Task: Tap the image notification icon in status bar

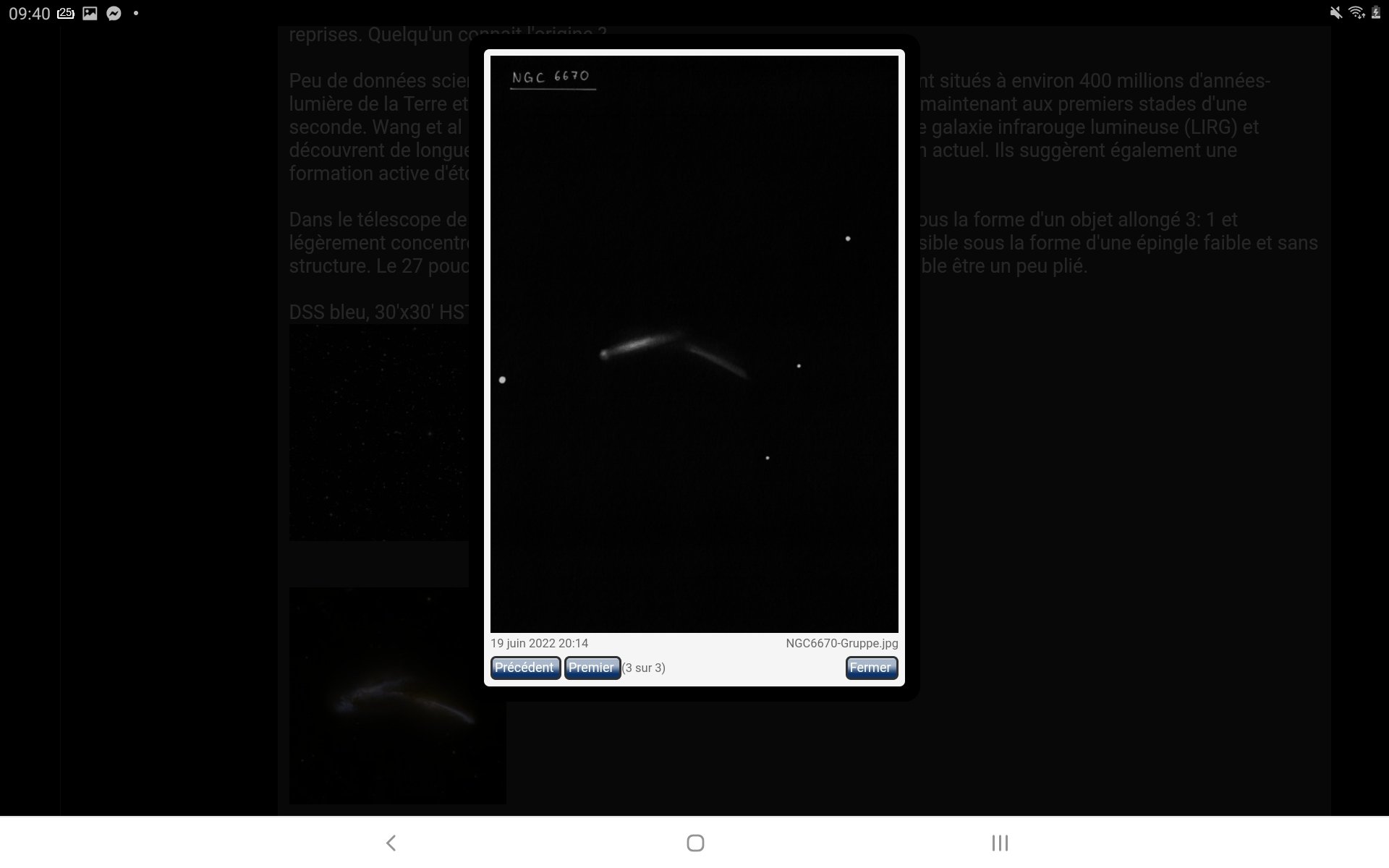Action: (90, 13)
